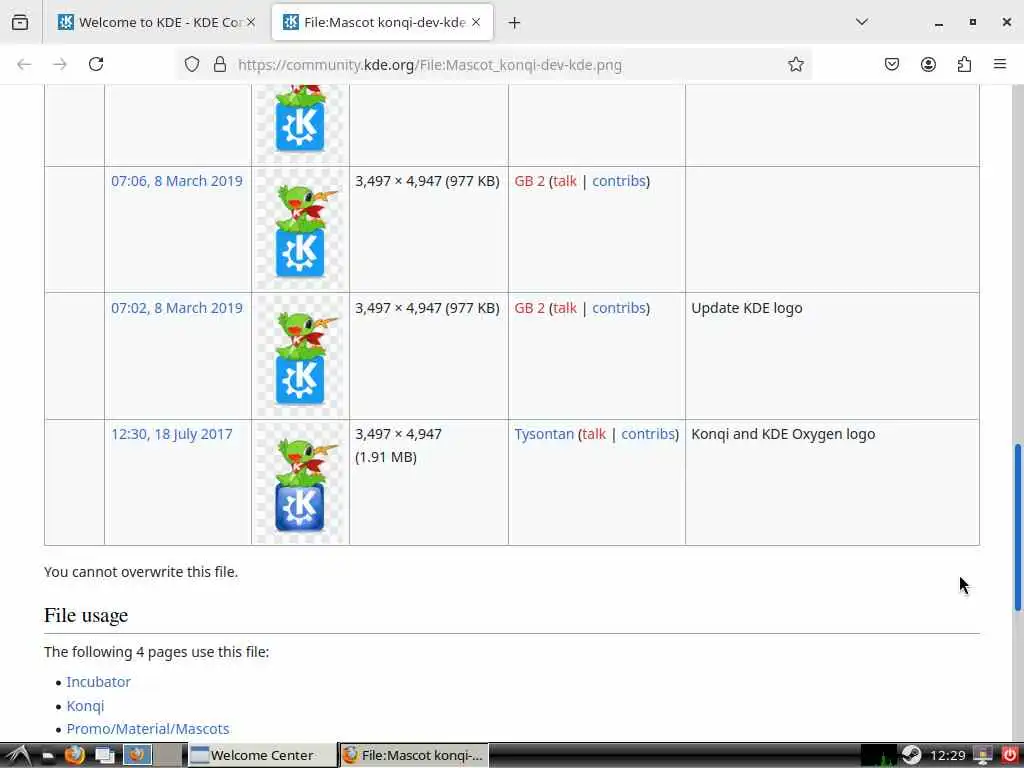This screenshot has width=1024, height=768.
Task: Click 'Konqi and KDE Oxygen logo' comment
Action: click(783, 434)
